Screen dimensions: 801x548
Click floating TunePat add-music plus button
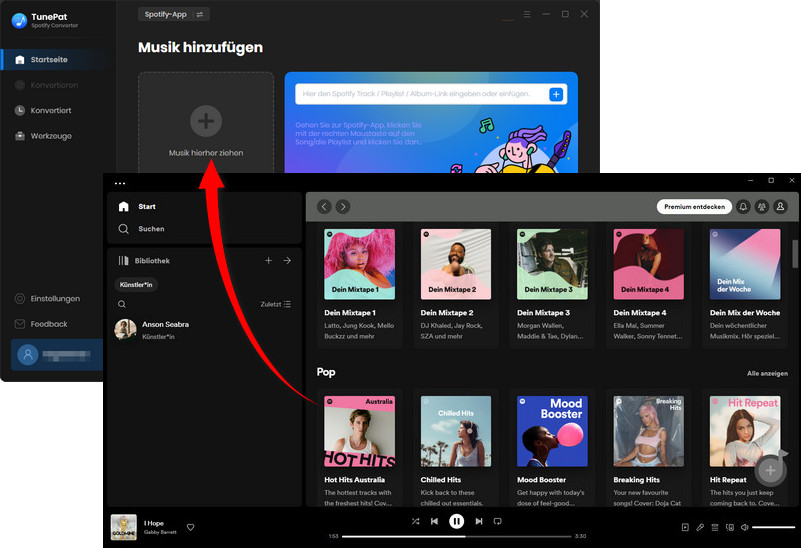771,470
